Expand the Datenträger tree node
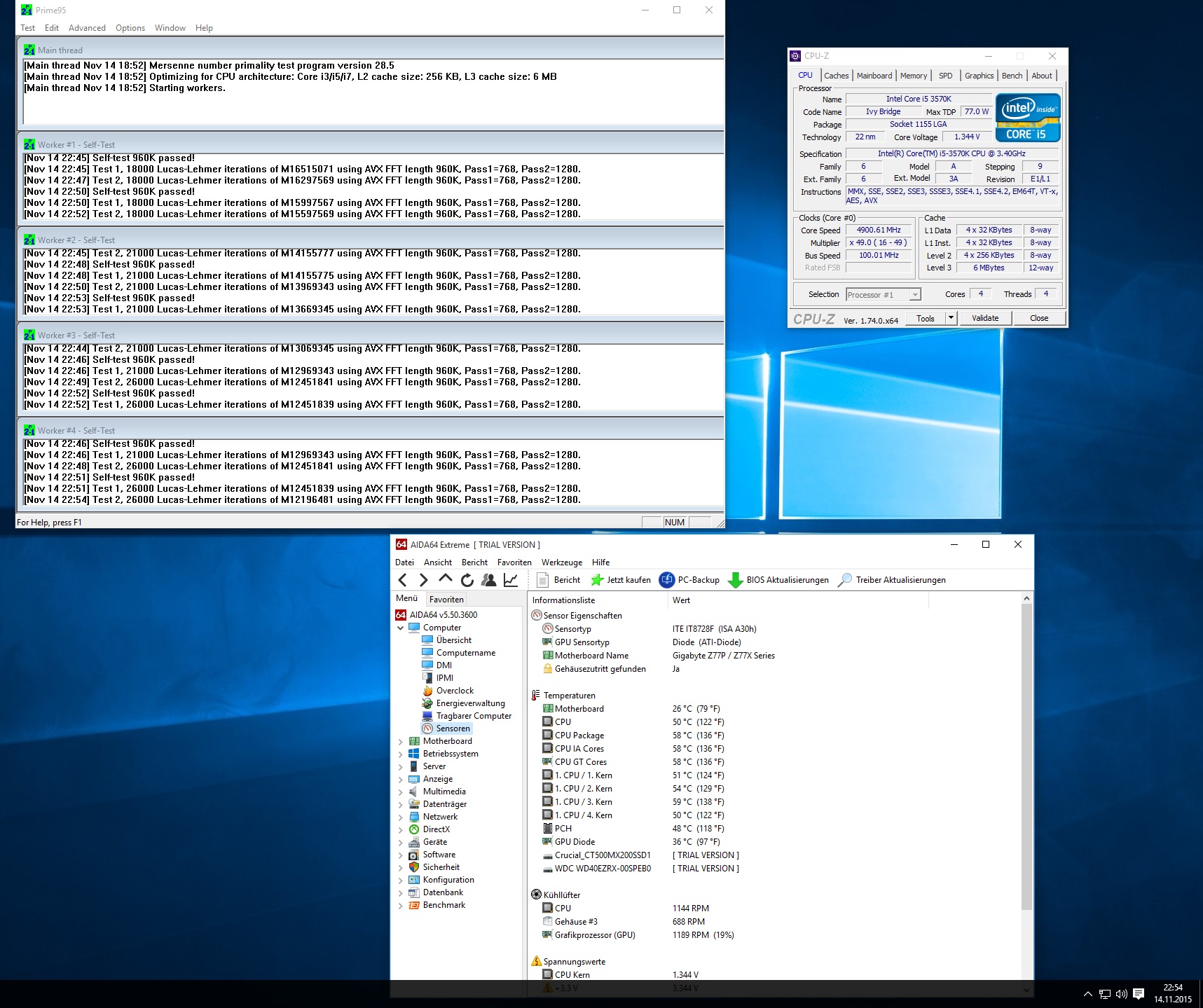 (401, 804)
